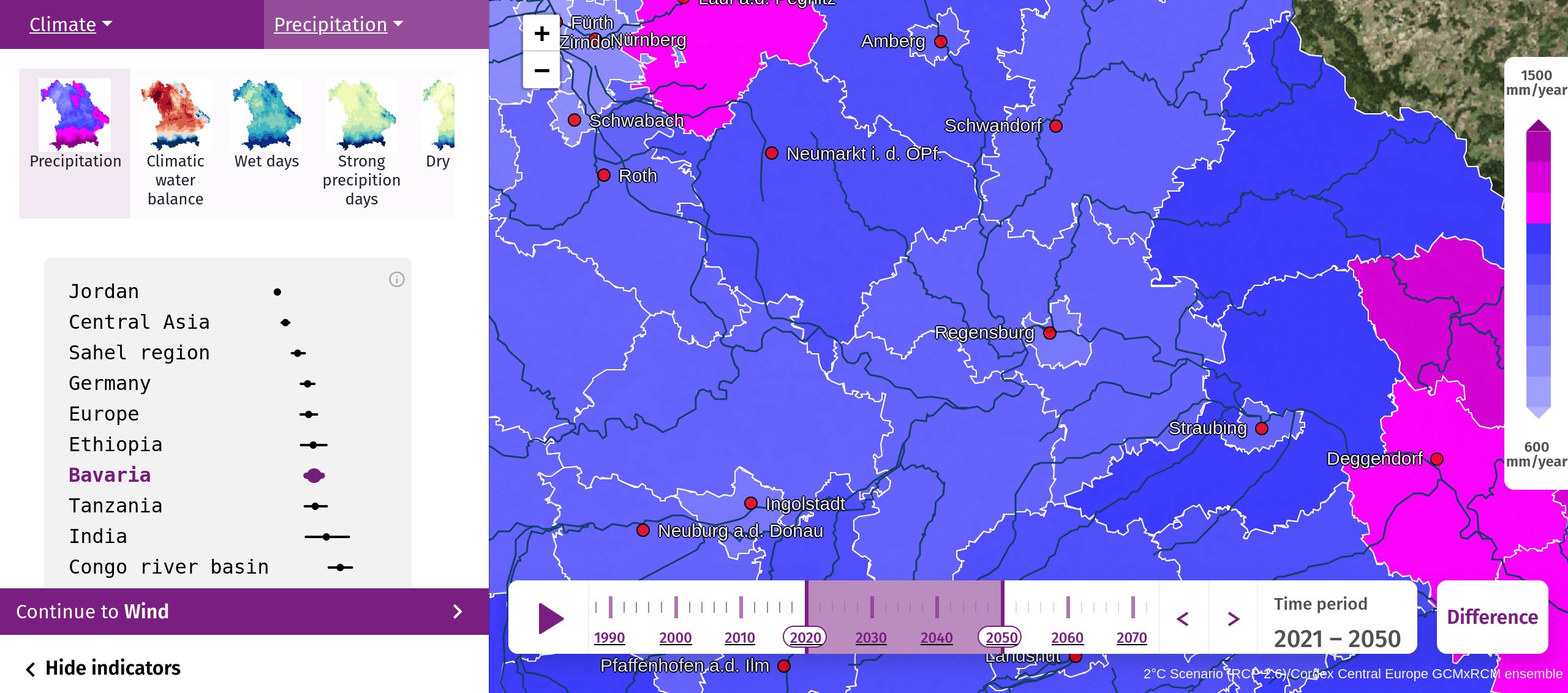
Task: Select the Deggendorf city marker
Action: (x=1437, y=459)
